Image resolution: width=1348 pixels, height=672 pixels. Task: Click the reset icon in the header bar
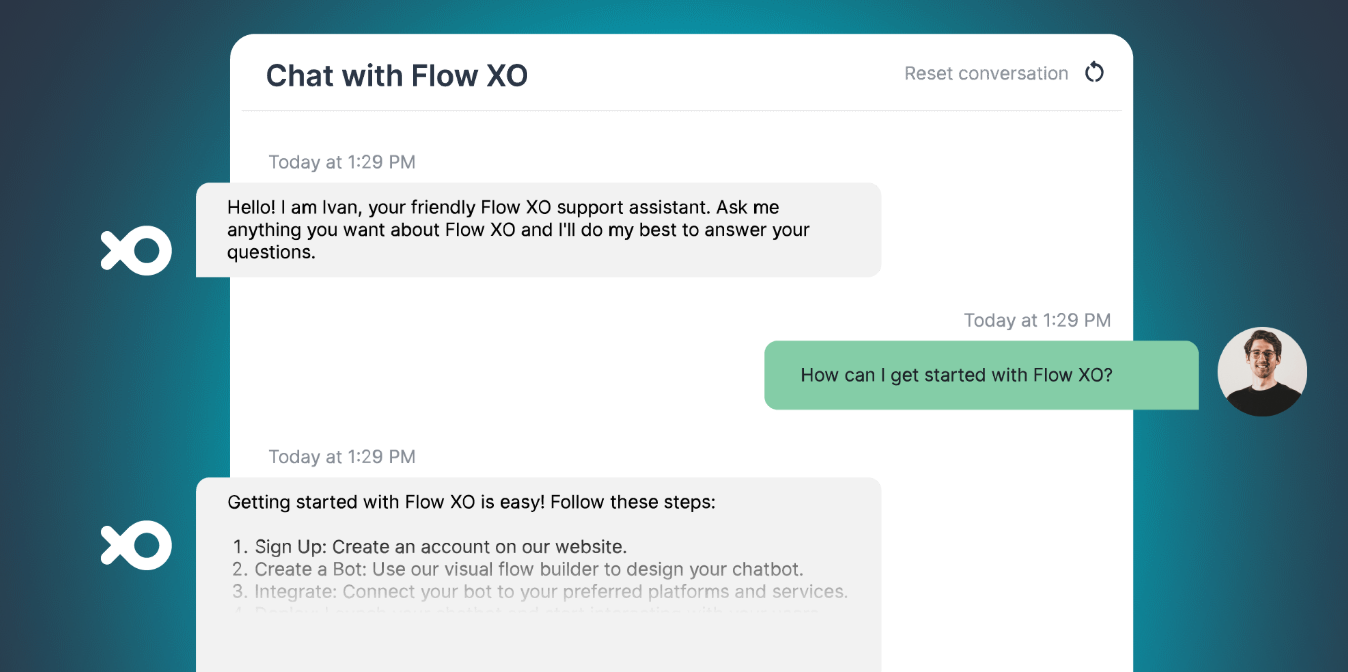(1094, 72)
